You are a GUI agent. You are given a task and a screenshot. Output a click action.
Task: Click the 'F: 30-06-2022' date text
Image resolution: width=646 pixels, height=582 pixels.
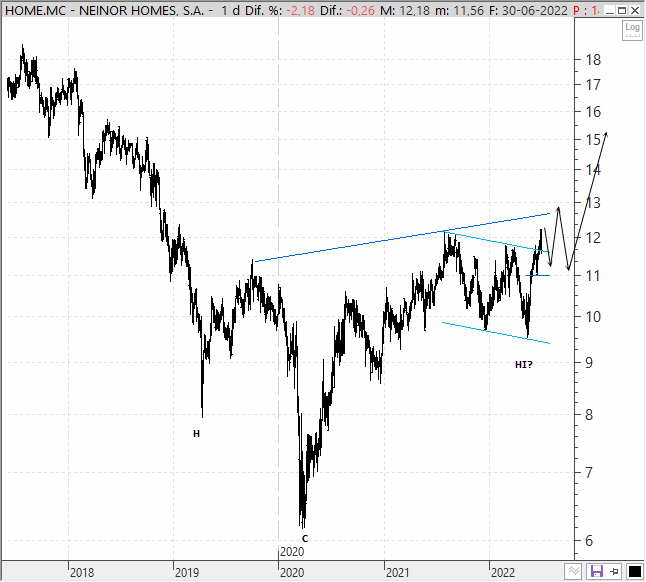(x=529, y=10)
